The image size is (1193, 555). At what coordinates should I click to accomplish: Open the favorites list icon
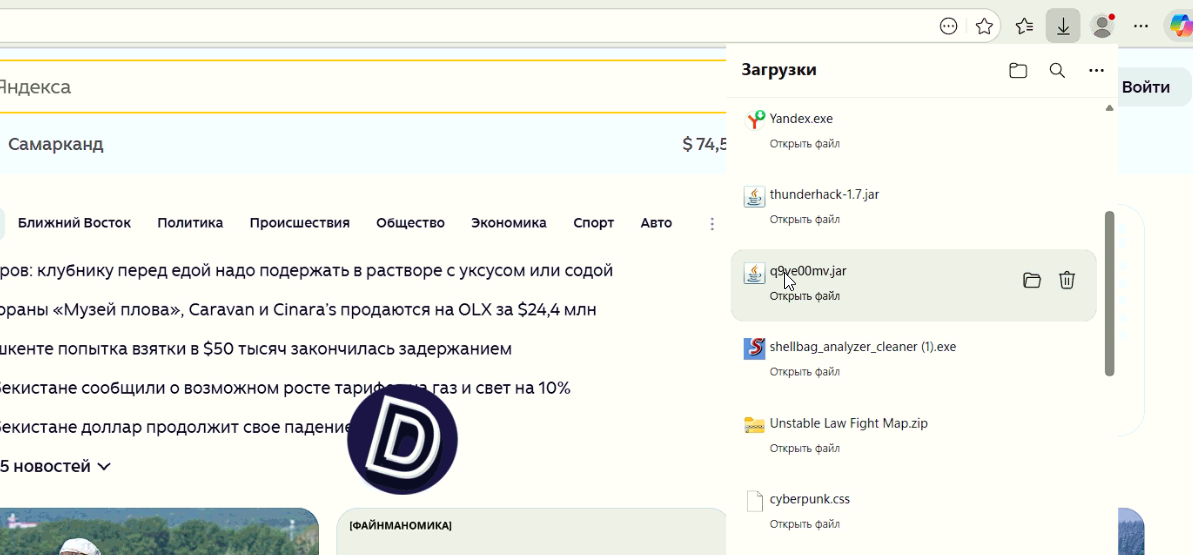coord(1024,27)
